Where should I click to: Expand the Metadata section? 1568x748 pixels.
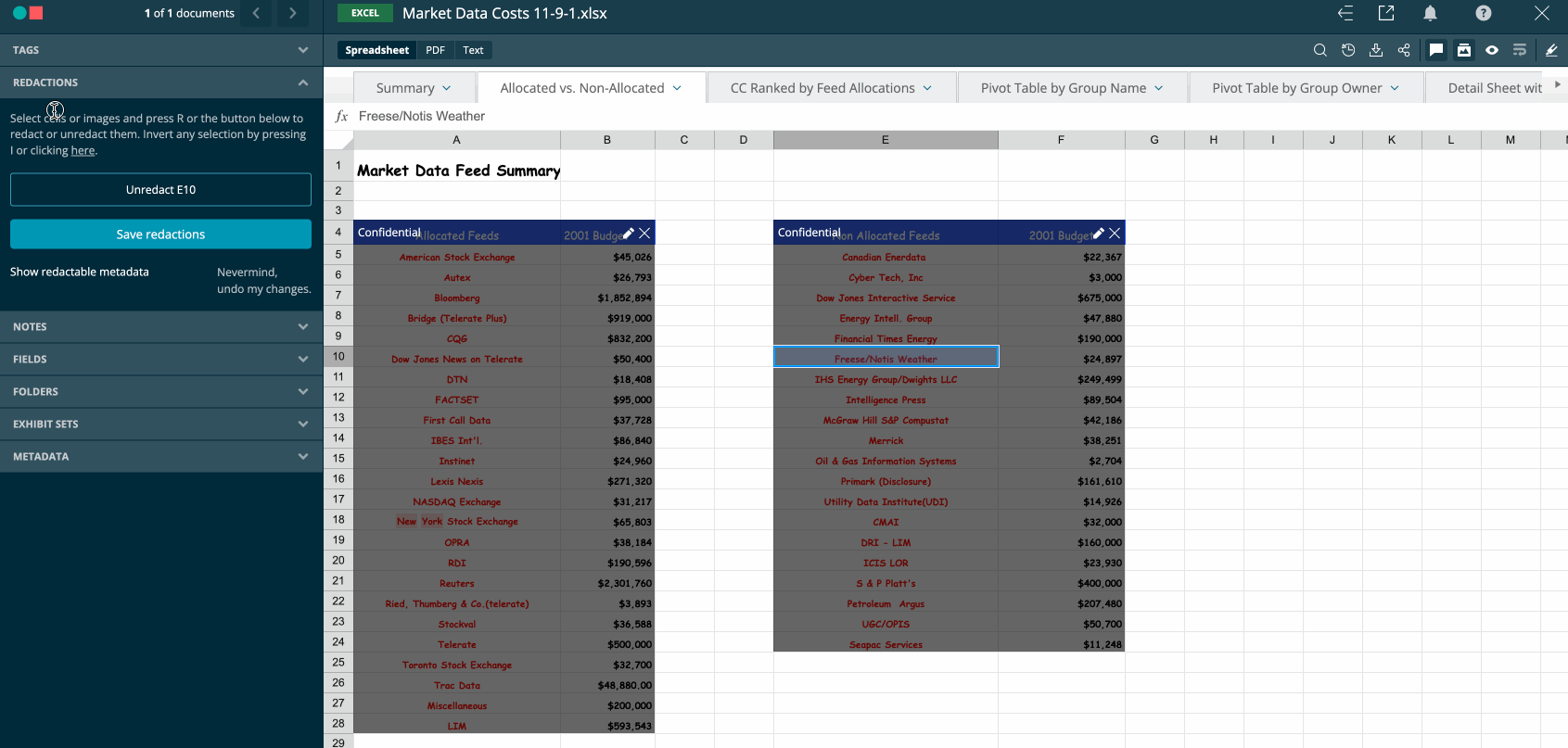coord(161,456)
